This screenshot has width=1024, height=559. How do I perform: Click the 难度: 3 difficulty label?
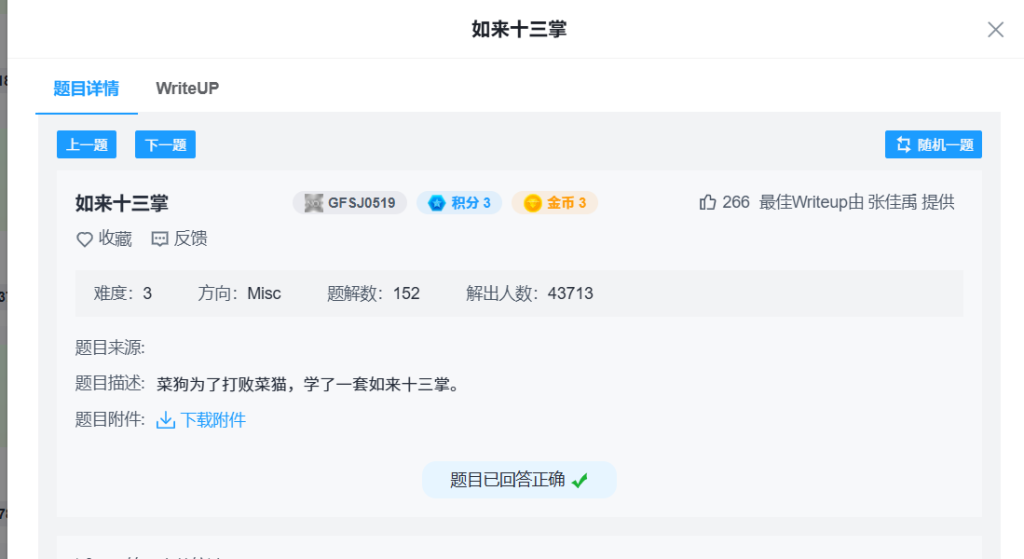pos(123,293)
